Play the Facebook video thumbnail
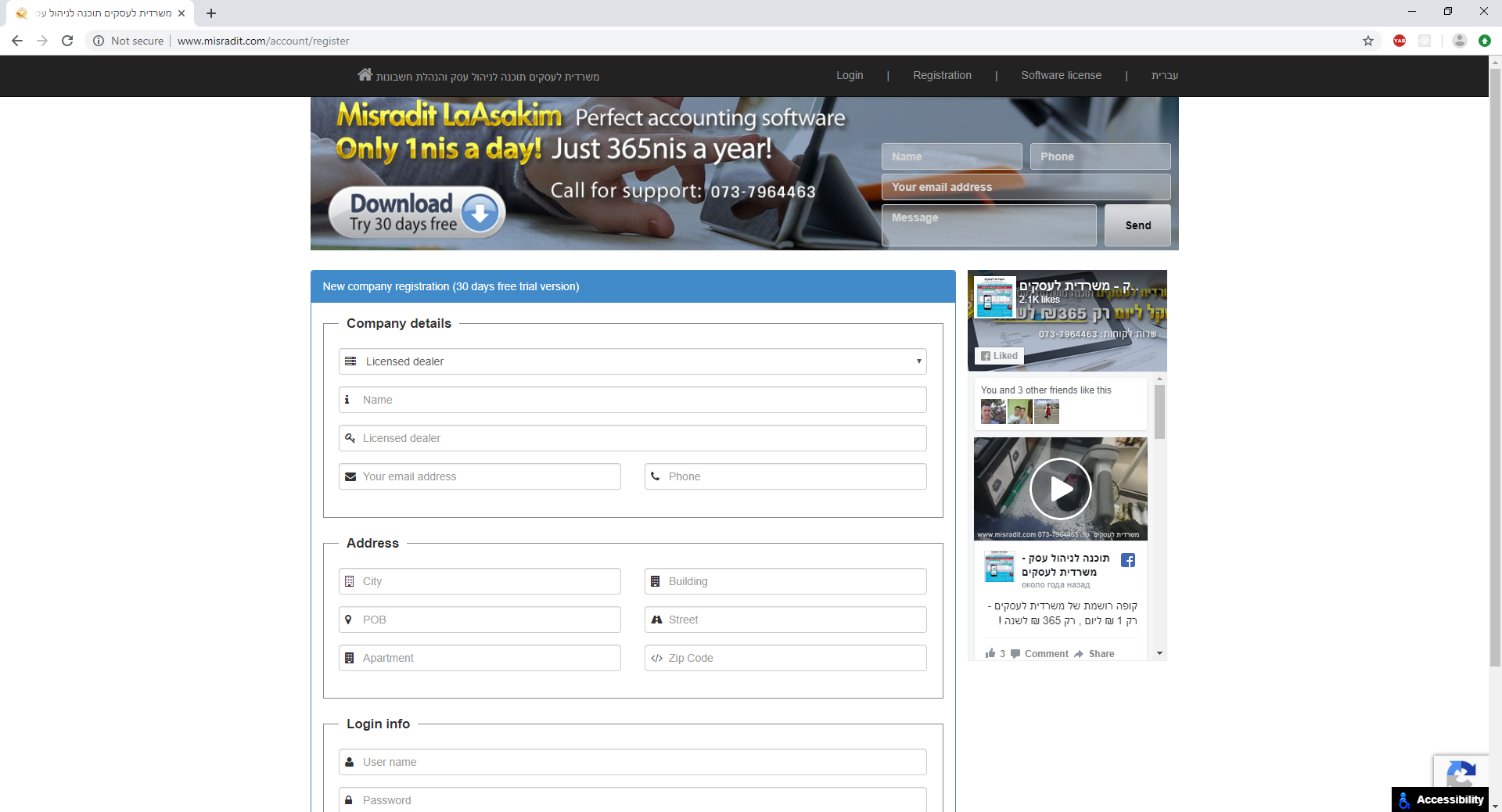The height and width of the screenshot is (812, 1502). (x=1060, y=489)
